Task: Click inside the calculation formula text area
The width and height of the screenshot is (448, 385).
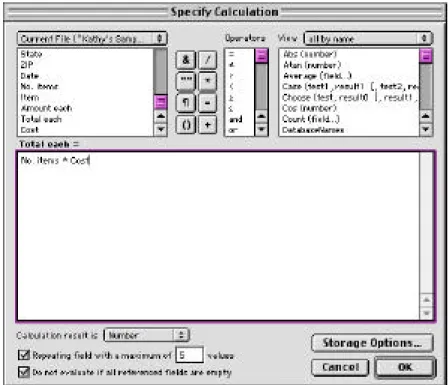Action: 218,236
